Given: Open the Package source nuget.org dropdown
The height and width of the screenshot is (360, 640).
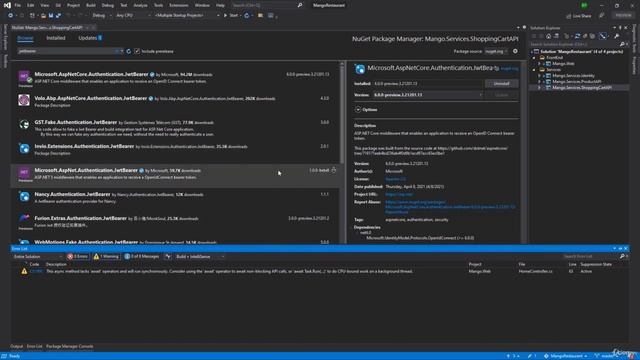Looking at the screenshot, I should pyautogui.click(x=496, y=51).
